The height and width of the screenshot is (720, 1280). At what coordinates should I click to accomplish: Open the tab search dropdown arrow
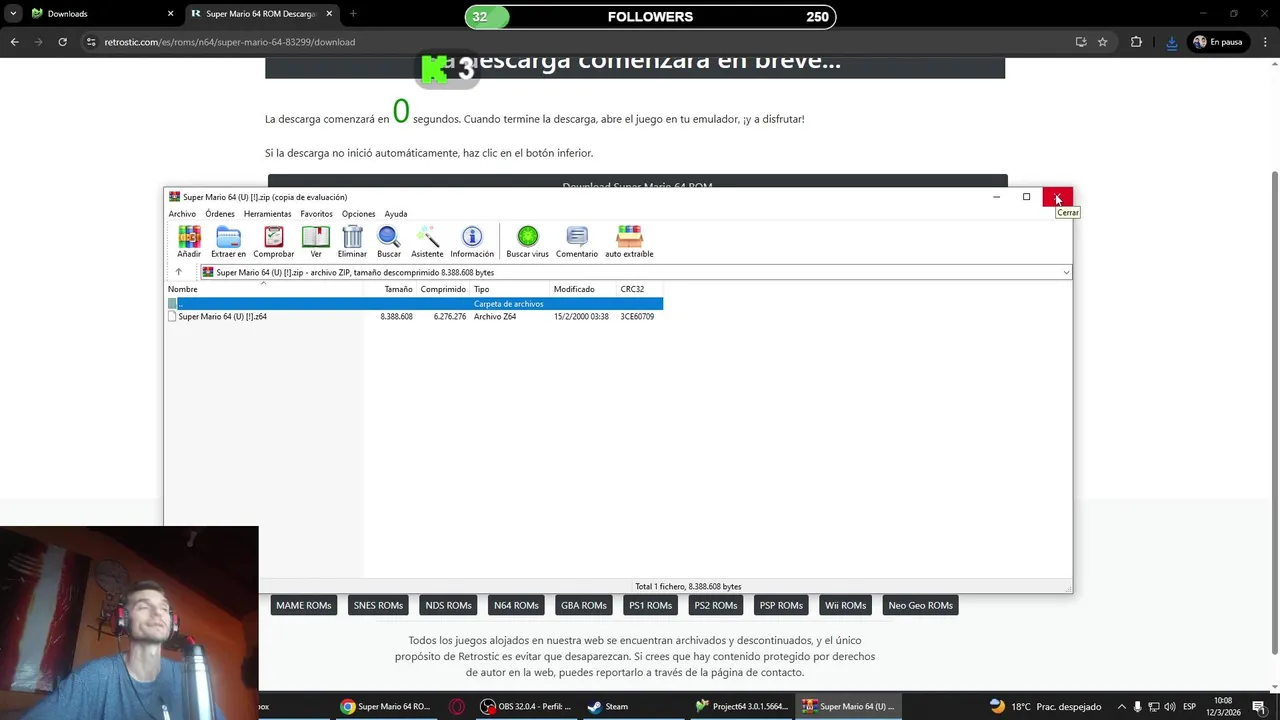(x=13, y=14)
